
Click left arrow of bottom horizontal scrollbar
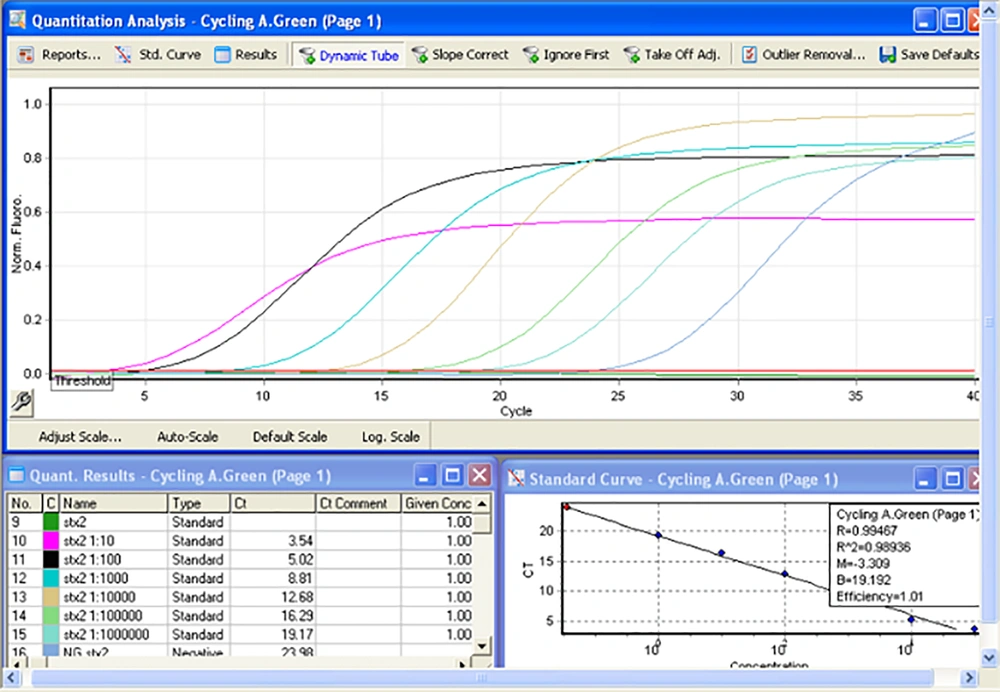pyautogui.click(x=13, y=678)
